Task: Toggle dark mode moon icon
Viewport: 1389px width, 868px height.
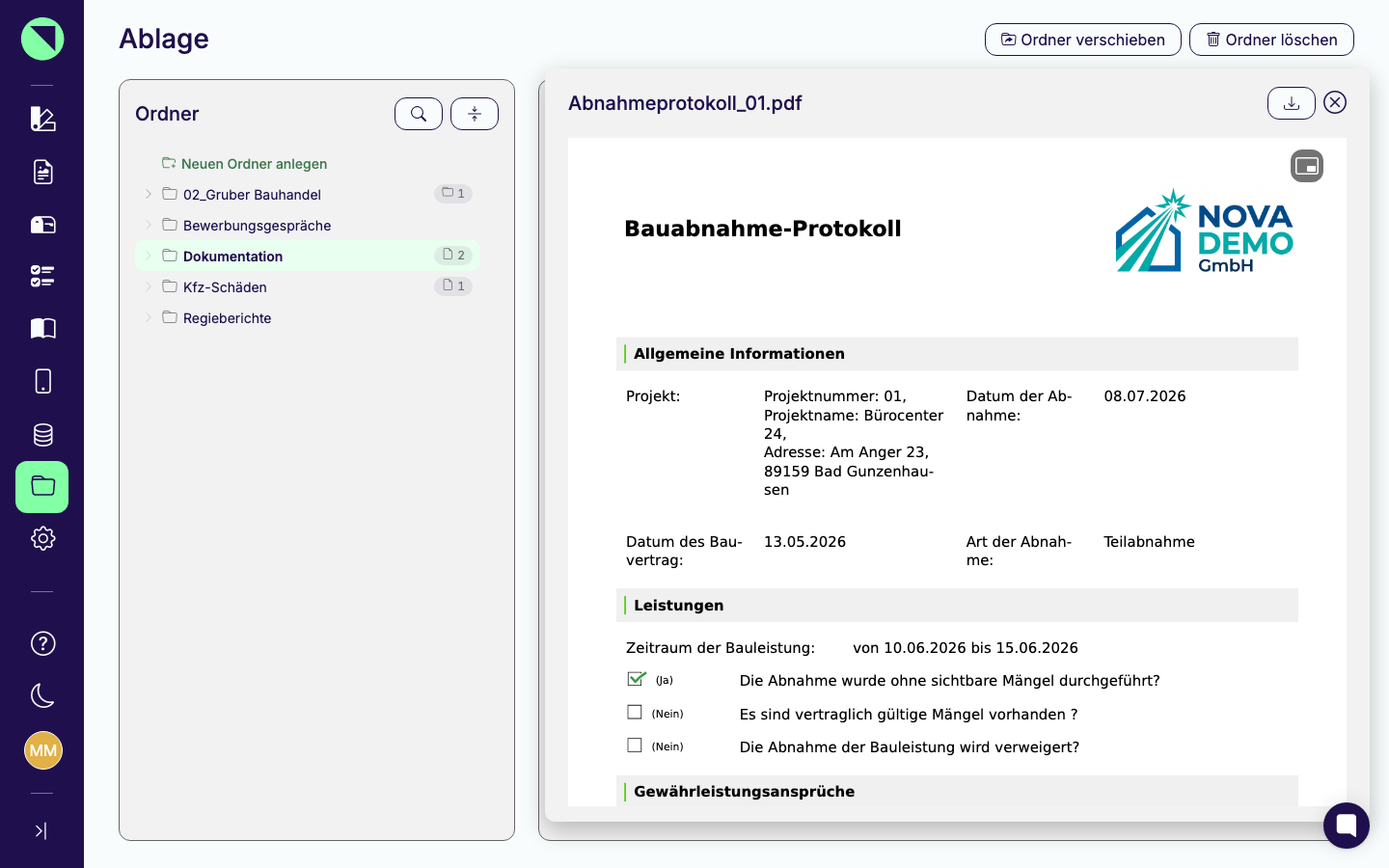Action: [42, 695]
